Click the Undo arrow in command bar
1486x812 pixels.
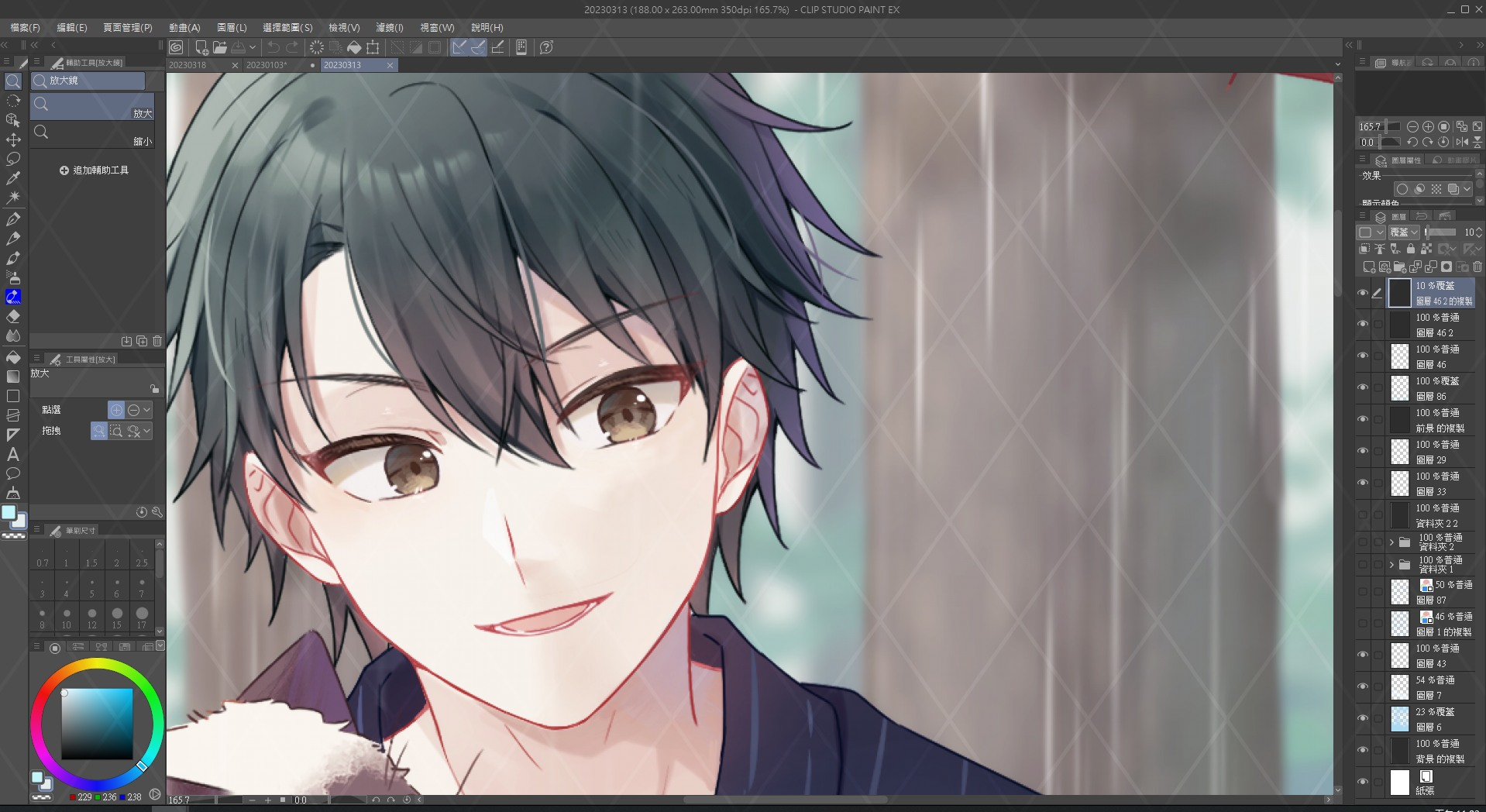273,47
